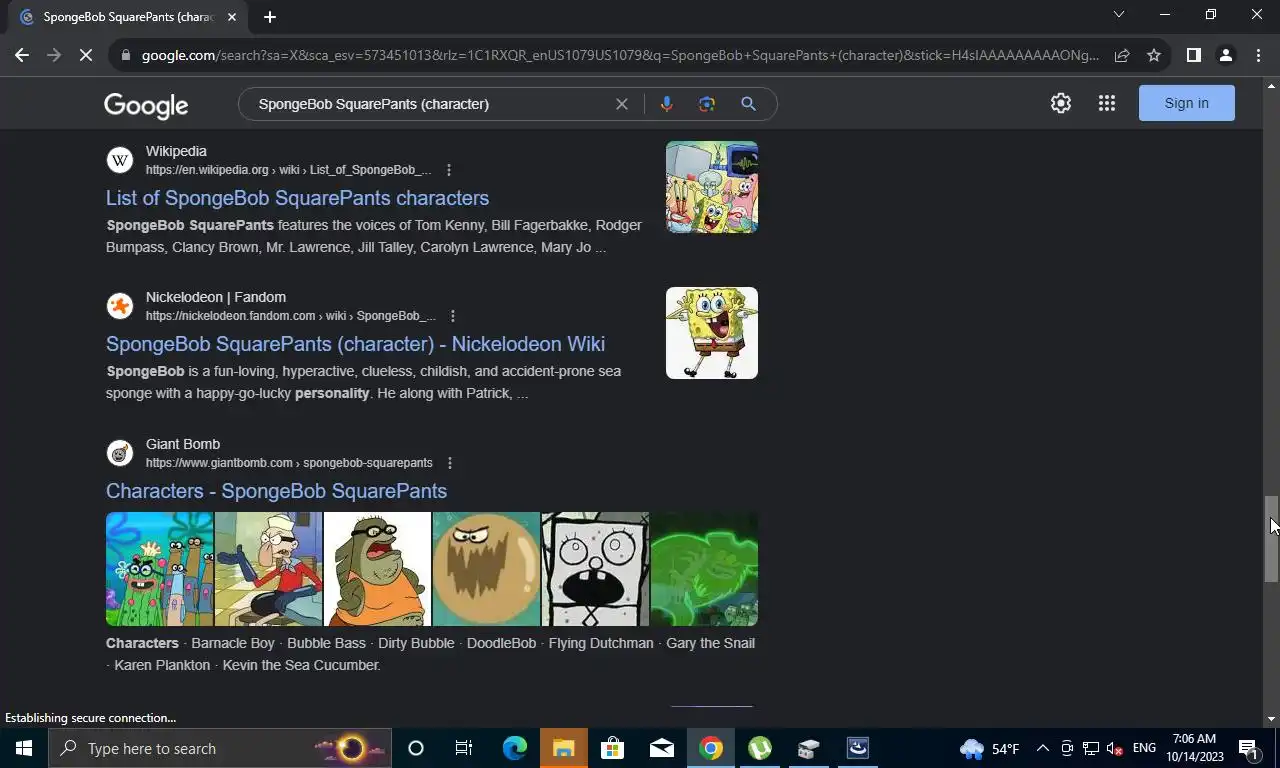Viewport: 1280px width, 768px height.
Task: Open File Explorer from taskbar
Action: click(x=563, y=748)
